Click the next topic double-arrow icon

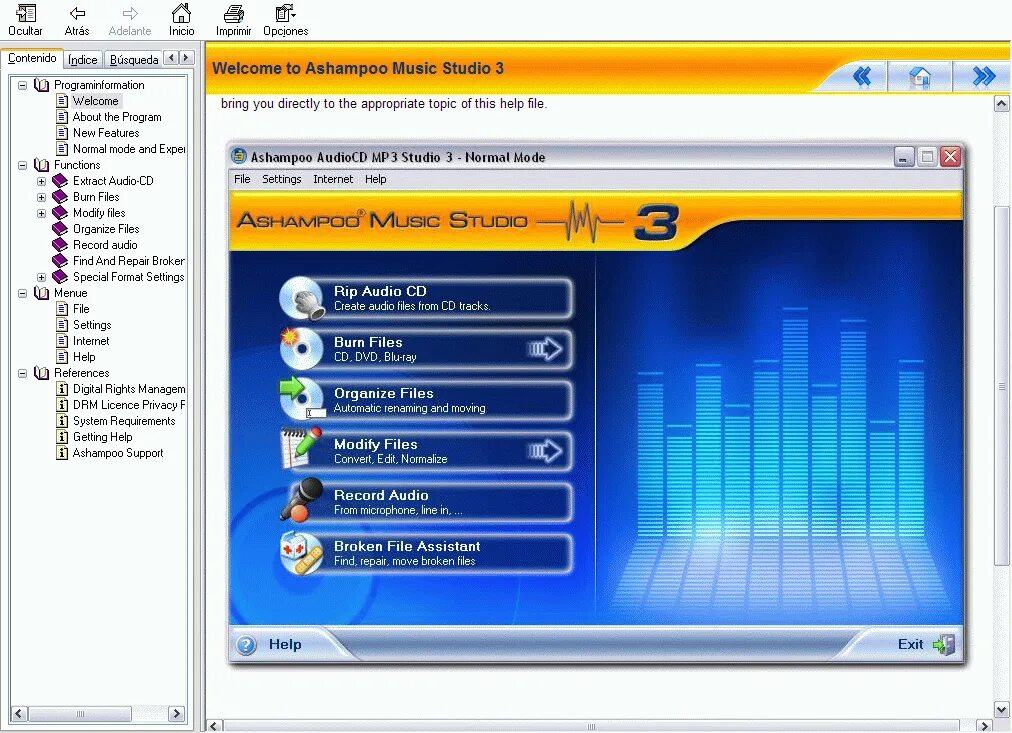coord(984,77)
